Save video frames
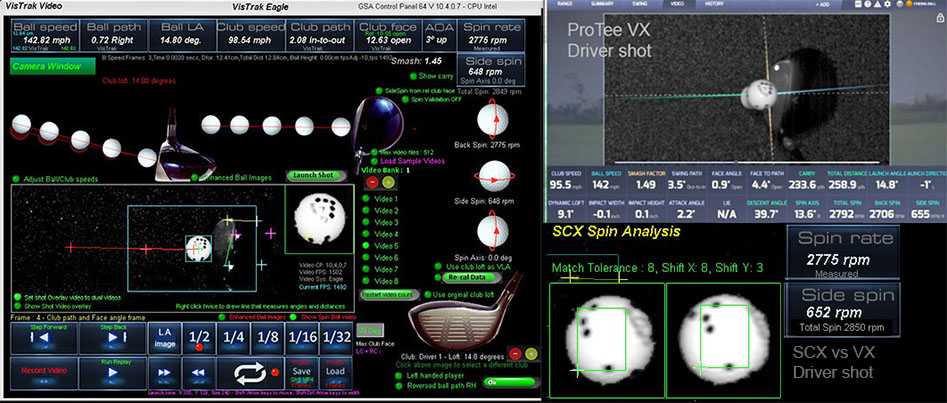This screenshot has height=403, width=947. [x=301, y=373]
